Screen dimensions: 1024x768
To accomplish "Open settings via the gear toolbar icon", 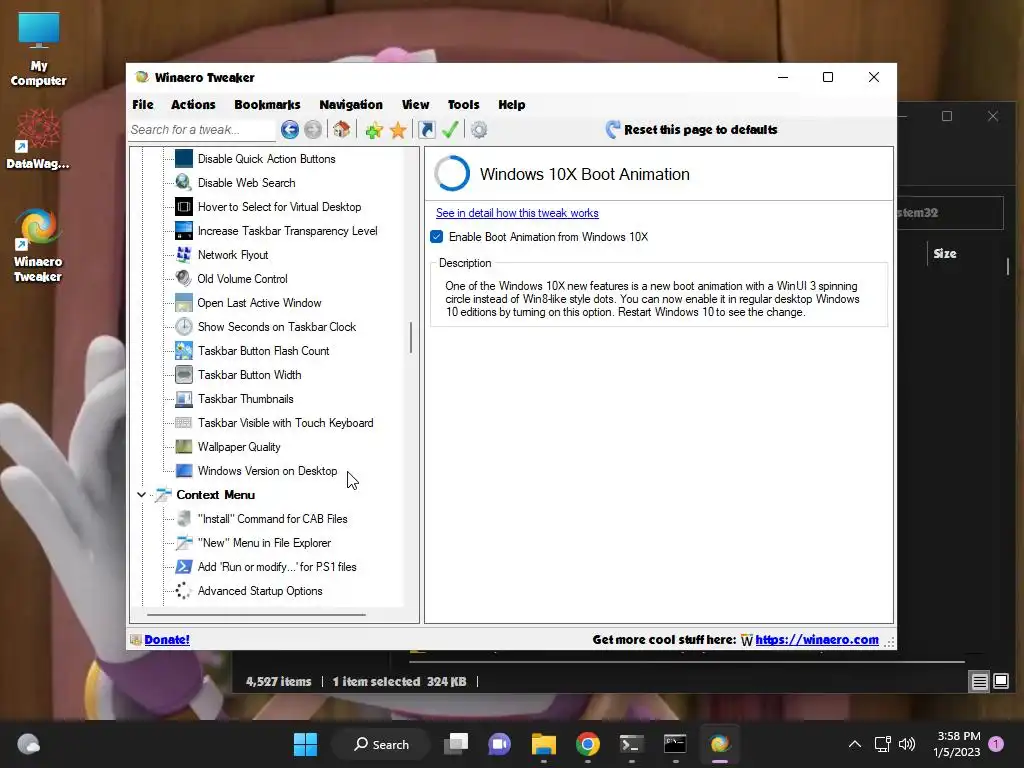I will [x=479, y=129].
